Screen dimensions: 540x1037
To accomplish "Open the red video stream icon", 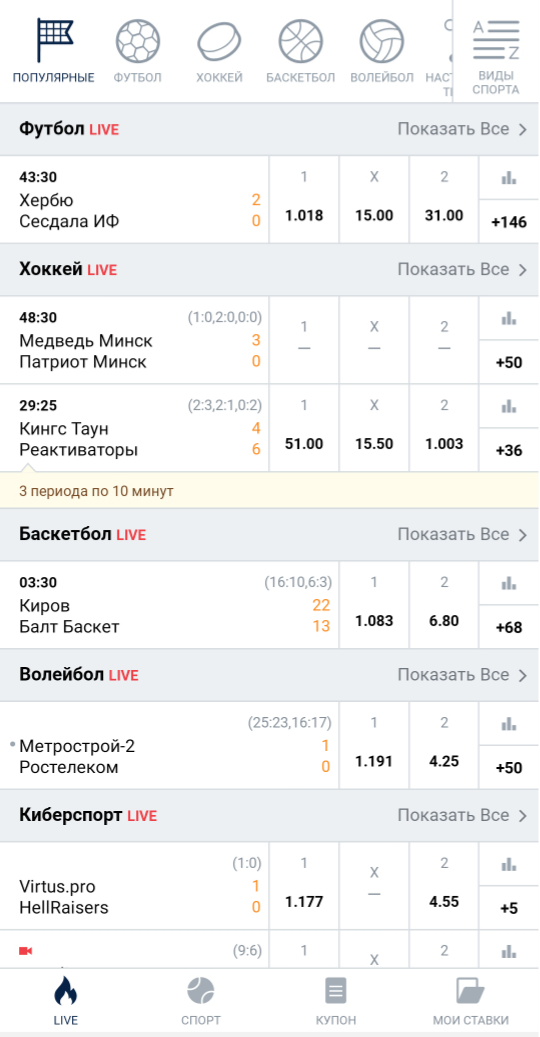I will [26, 951].
